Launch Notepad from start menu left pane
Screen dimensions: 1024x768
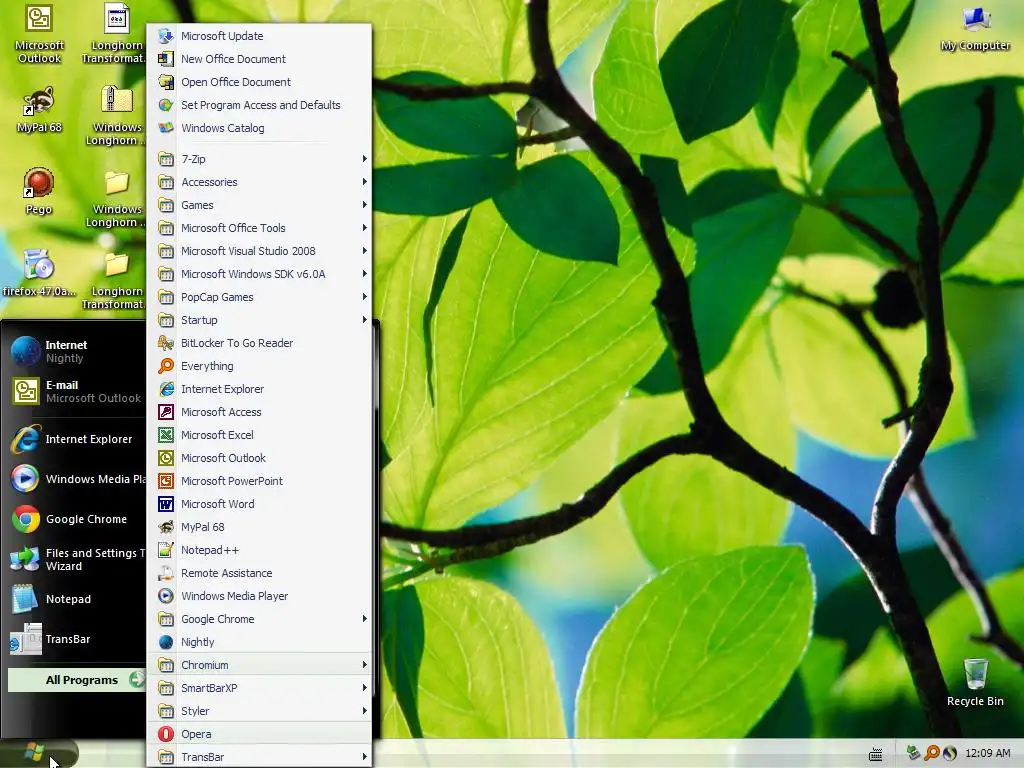pos(75,600)
